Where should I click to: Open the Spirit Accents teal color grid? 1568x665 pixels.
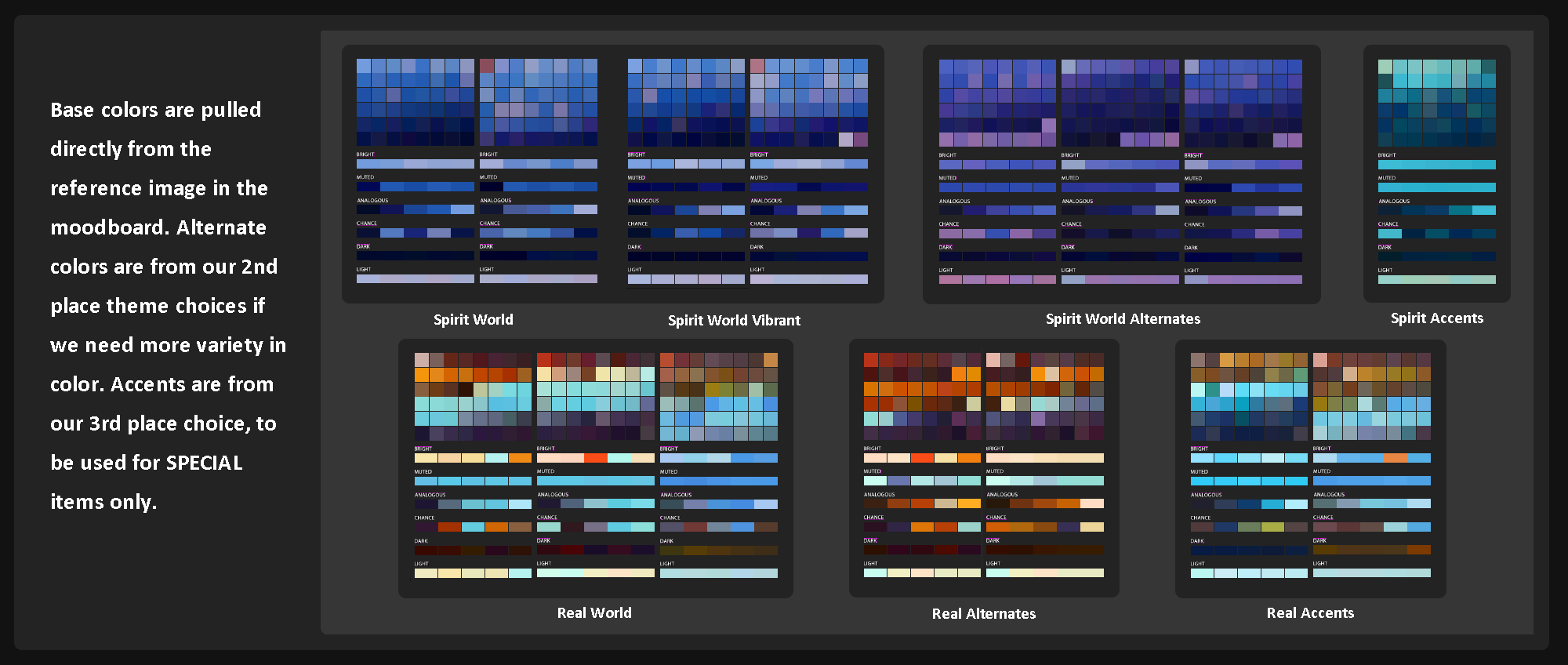[x=1436, y=103]
